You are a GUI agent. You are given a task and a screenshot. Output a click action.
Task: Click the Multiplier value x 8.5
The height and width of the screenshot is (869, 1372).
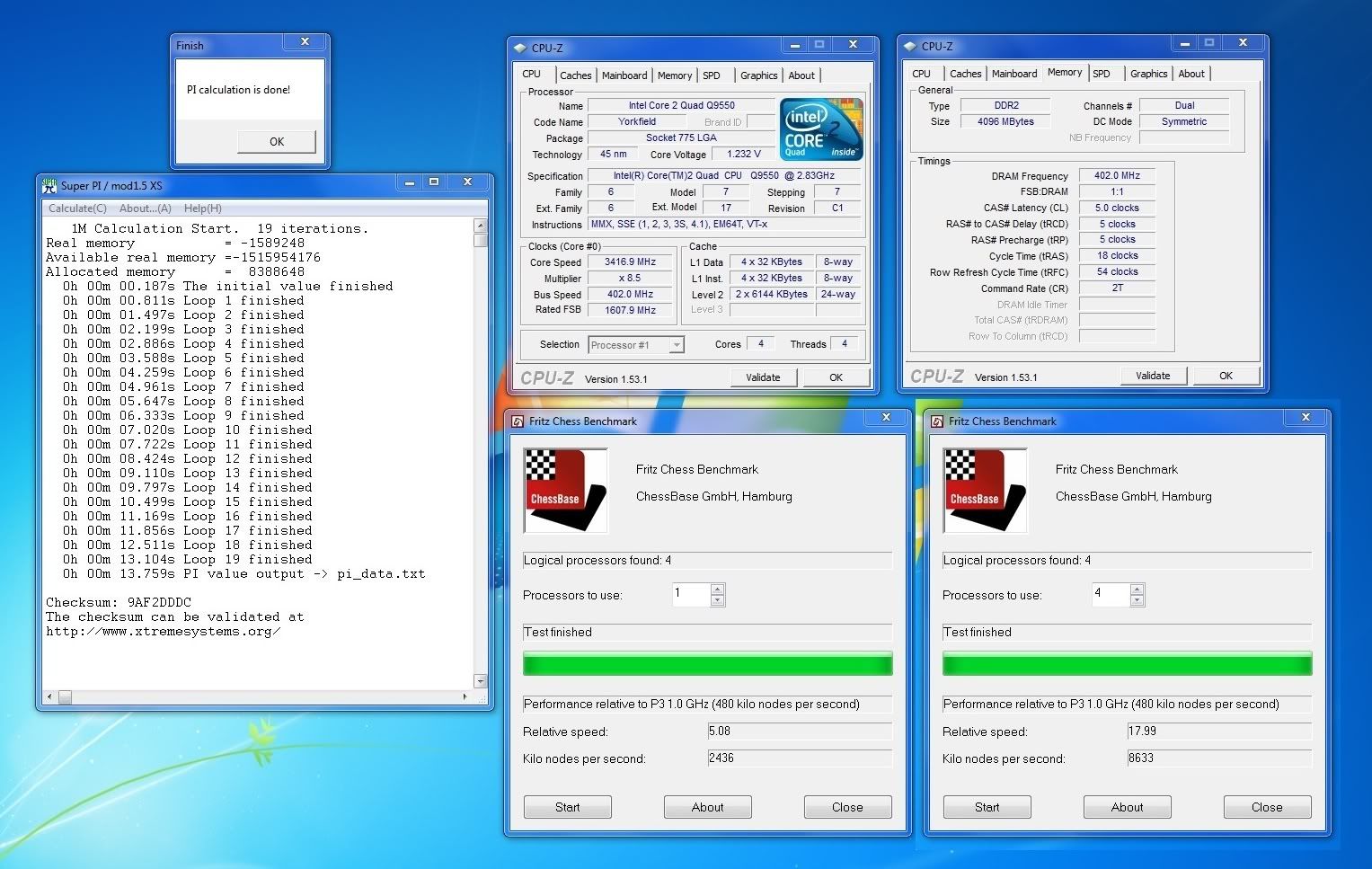[630, 279]
